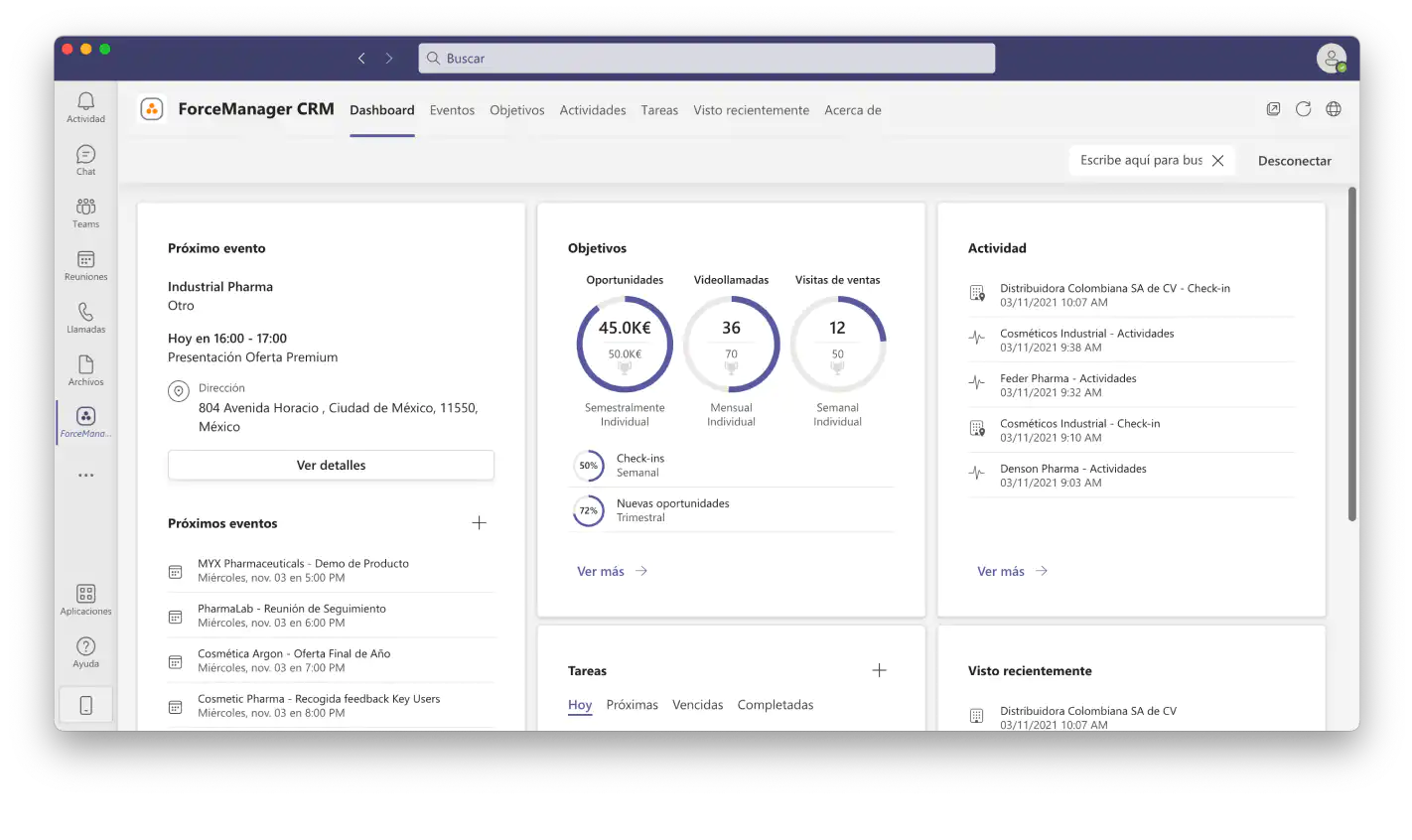
Task: Select the Completadas tasks filter
Action: pos(776,705)
